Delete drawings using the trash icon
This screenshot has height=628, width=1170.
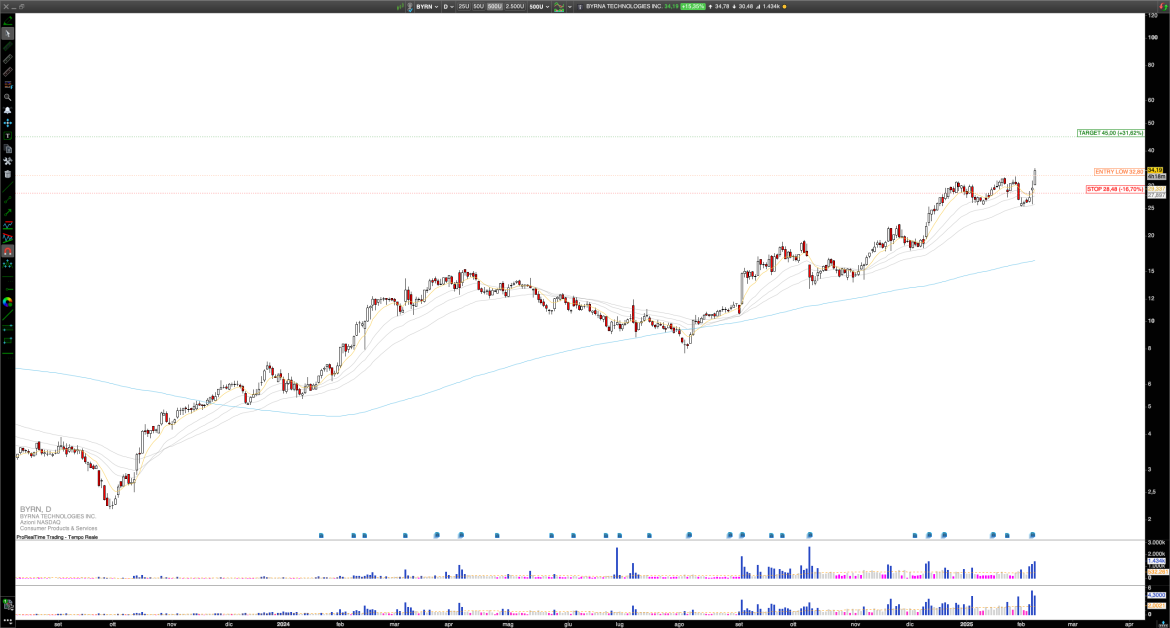pos(7,175)
